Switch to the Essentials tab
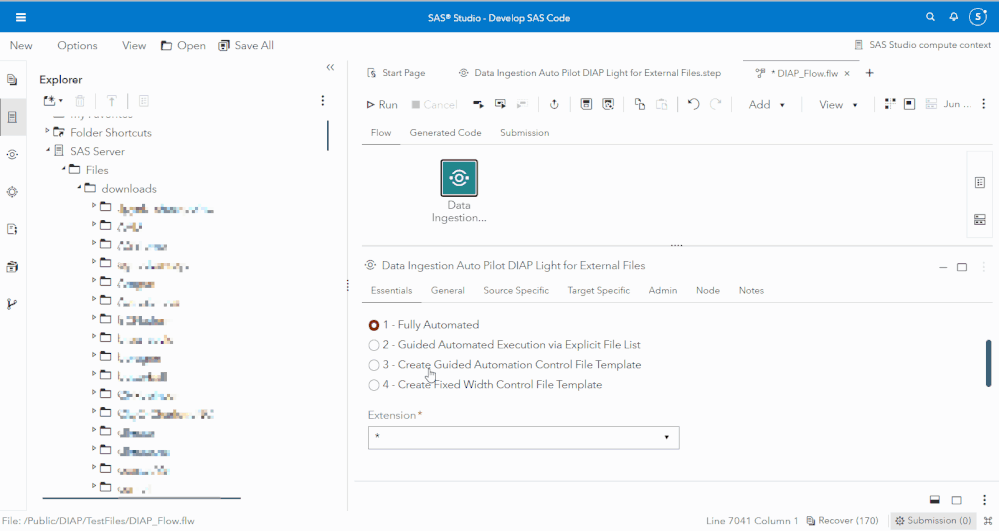This screenshot has height=531, width=999. point(391,290)
